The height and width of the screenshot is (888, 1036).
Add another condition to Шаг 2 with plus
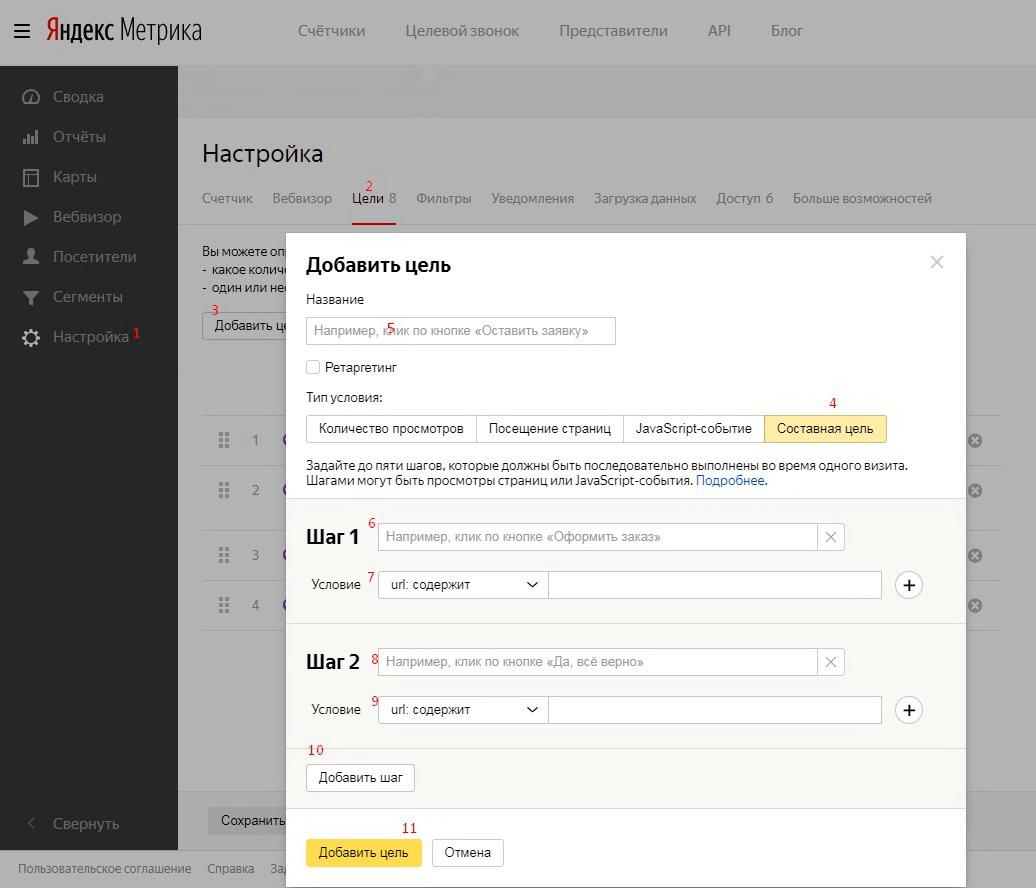(908, 710)
